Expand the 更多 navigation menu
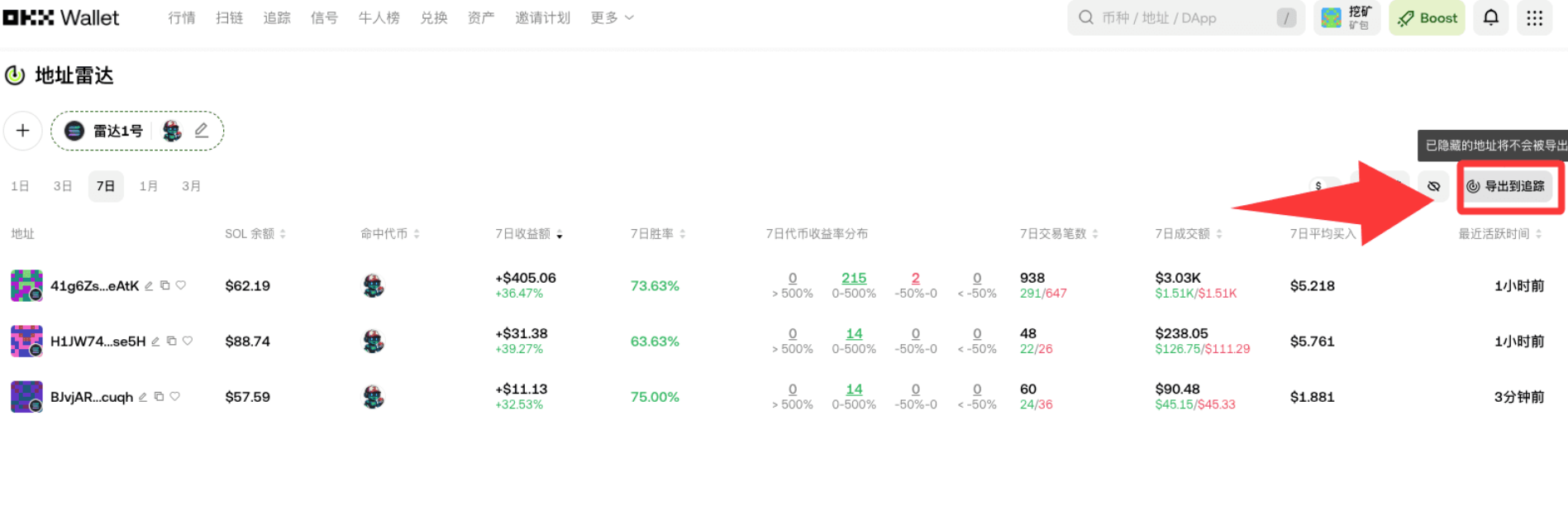The height and width of the screenshot is (521, 1568). point(612,18)
